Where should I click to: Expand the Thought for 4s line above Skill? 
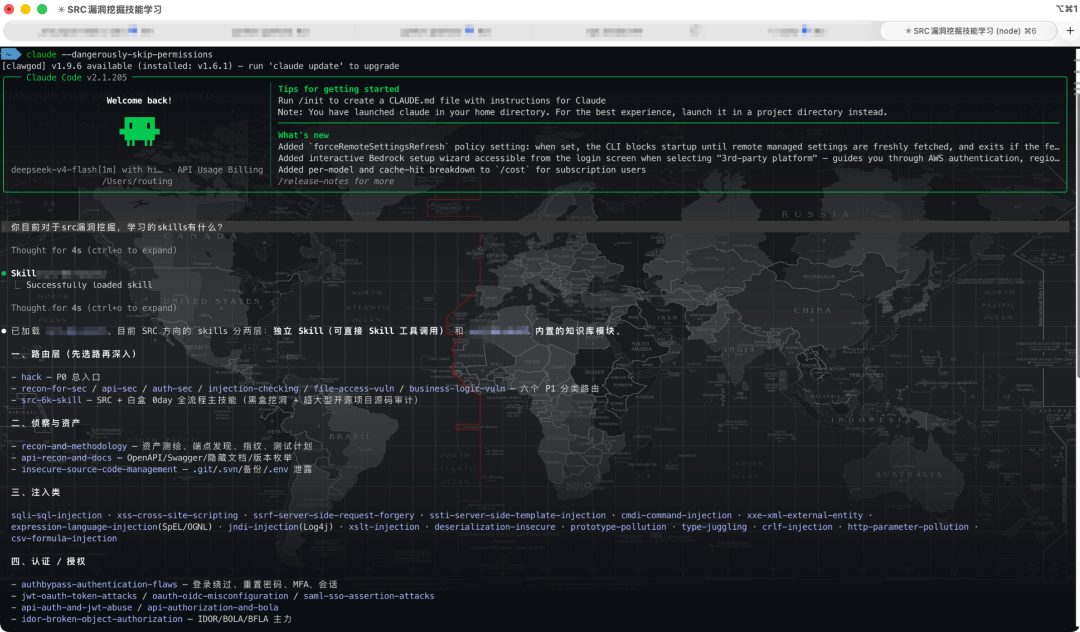coord(94,251)
